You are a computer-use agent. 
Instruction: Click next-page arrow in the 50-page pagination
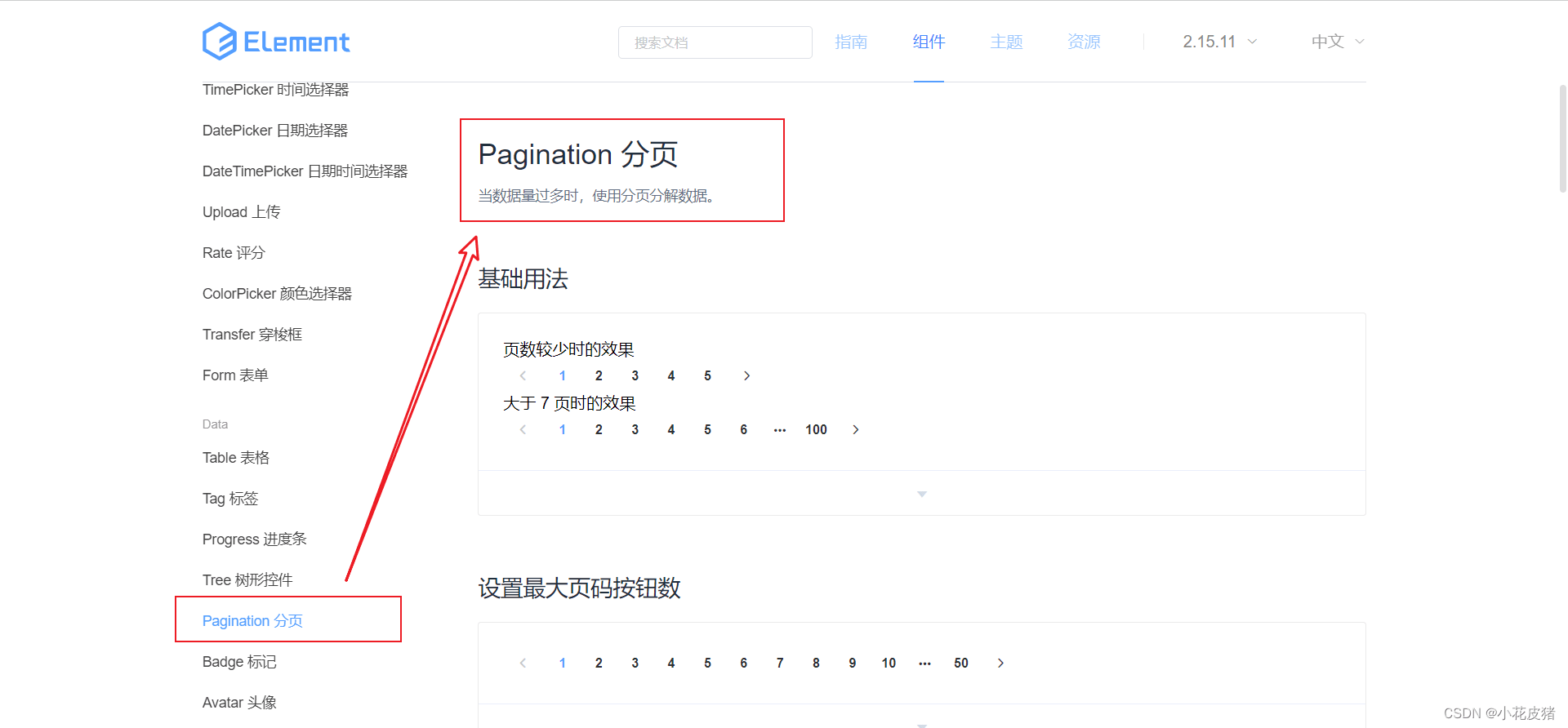pyautogui.click(x=1000, y=663)
